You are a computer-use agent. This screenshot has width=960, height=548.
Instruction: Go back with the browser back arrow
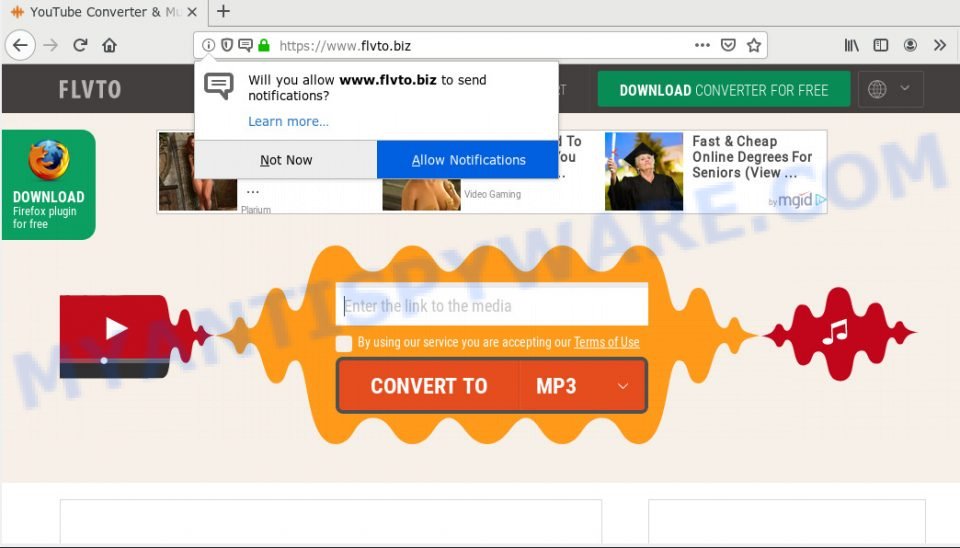pos(20,45)
